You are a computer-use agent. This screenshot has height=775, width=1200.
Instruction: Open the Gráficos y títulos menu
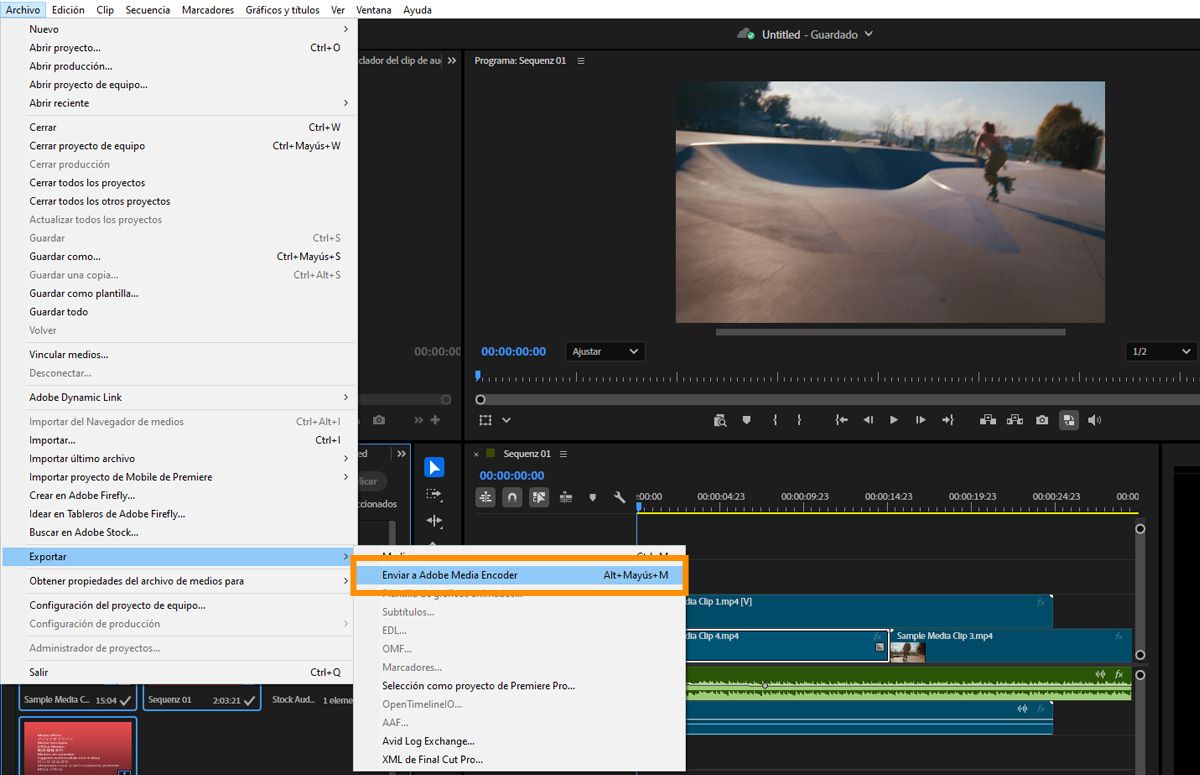[x=283, y=10]
